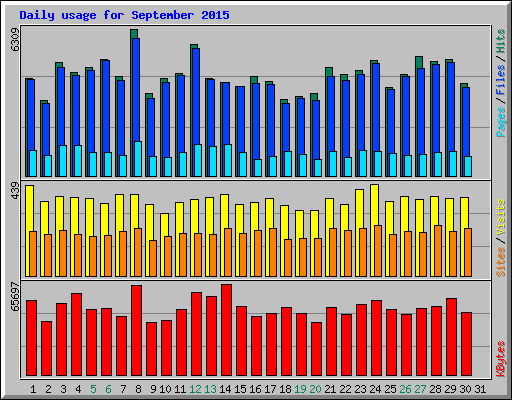
Task: Click day 25 on the x-axis
Action: pos(390,389)
